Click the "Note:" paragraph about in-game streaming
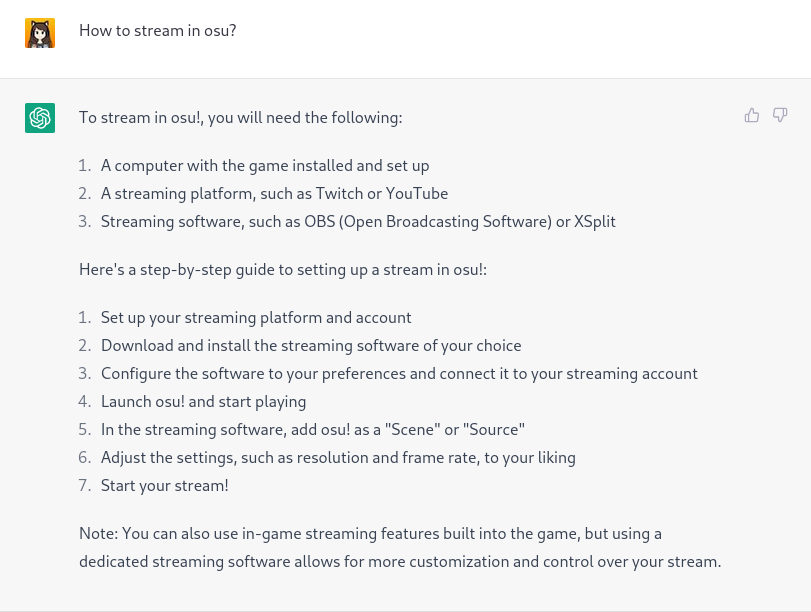 point(399,547)
